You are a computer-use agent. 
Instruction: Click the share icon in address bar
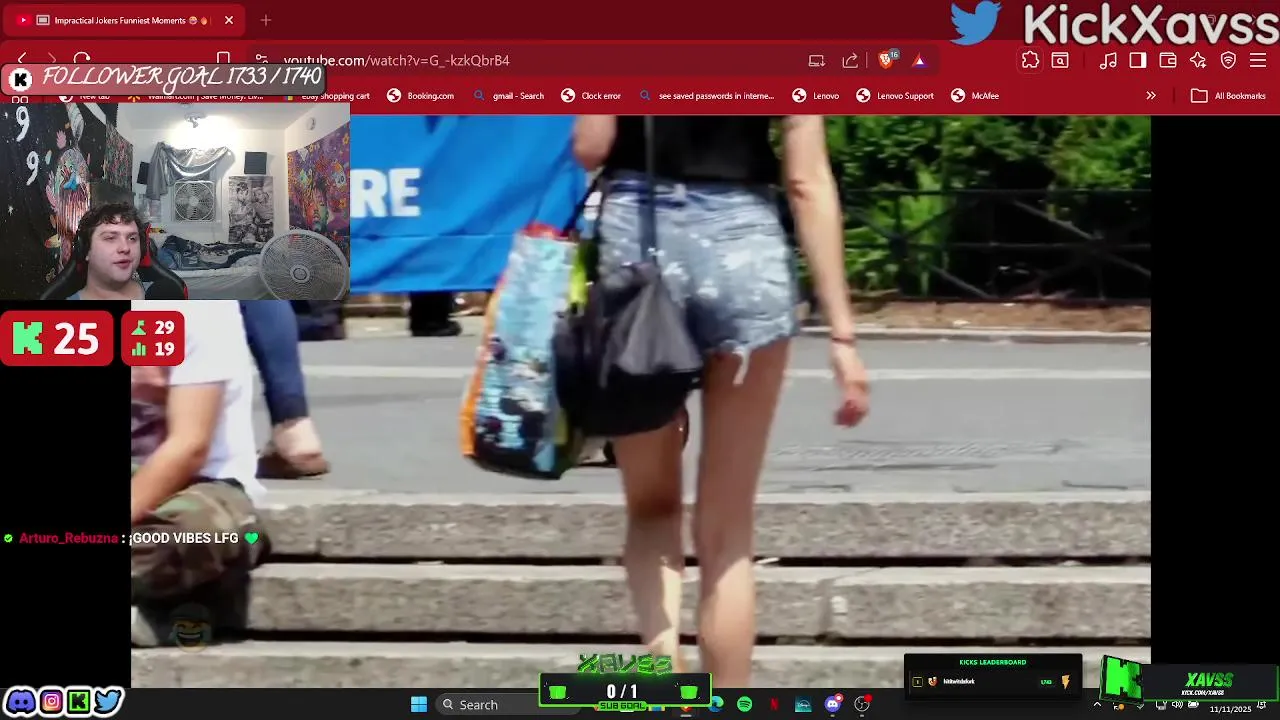pyautogui.click(x=850, y=61)
